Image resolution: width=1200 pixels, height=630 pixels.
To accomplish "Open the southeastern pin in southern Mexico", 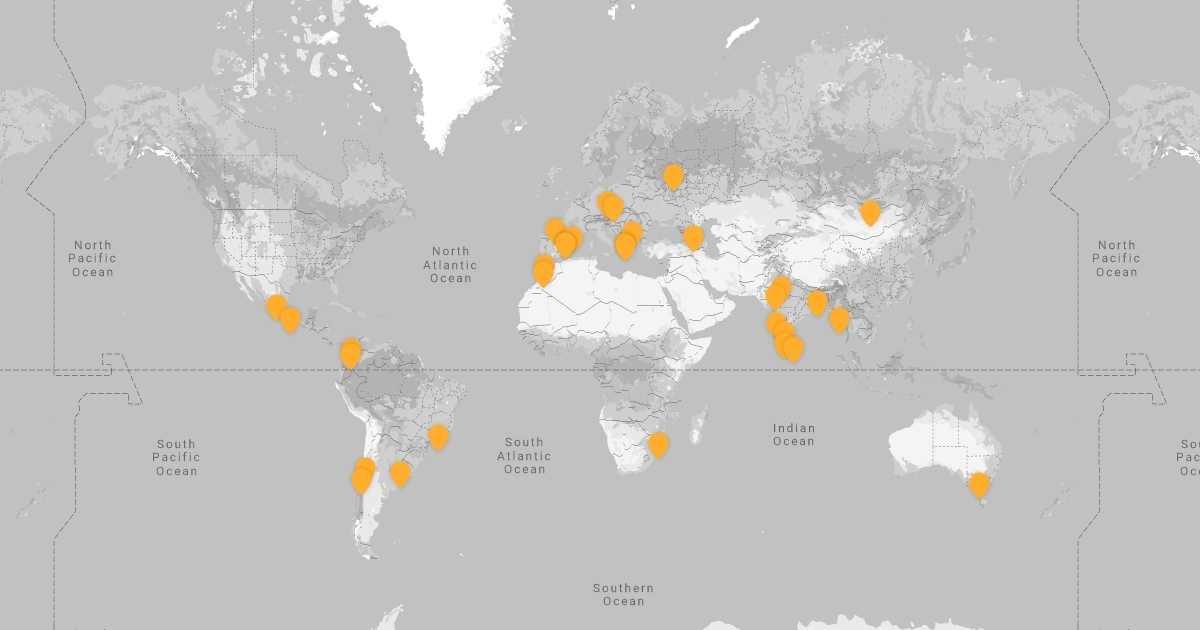I will click(290, 319).
